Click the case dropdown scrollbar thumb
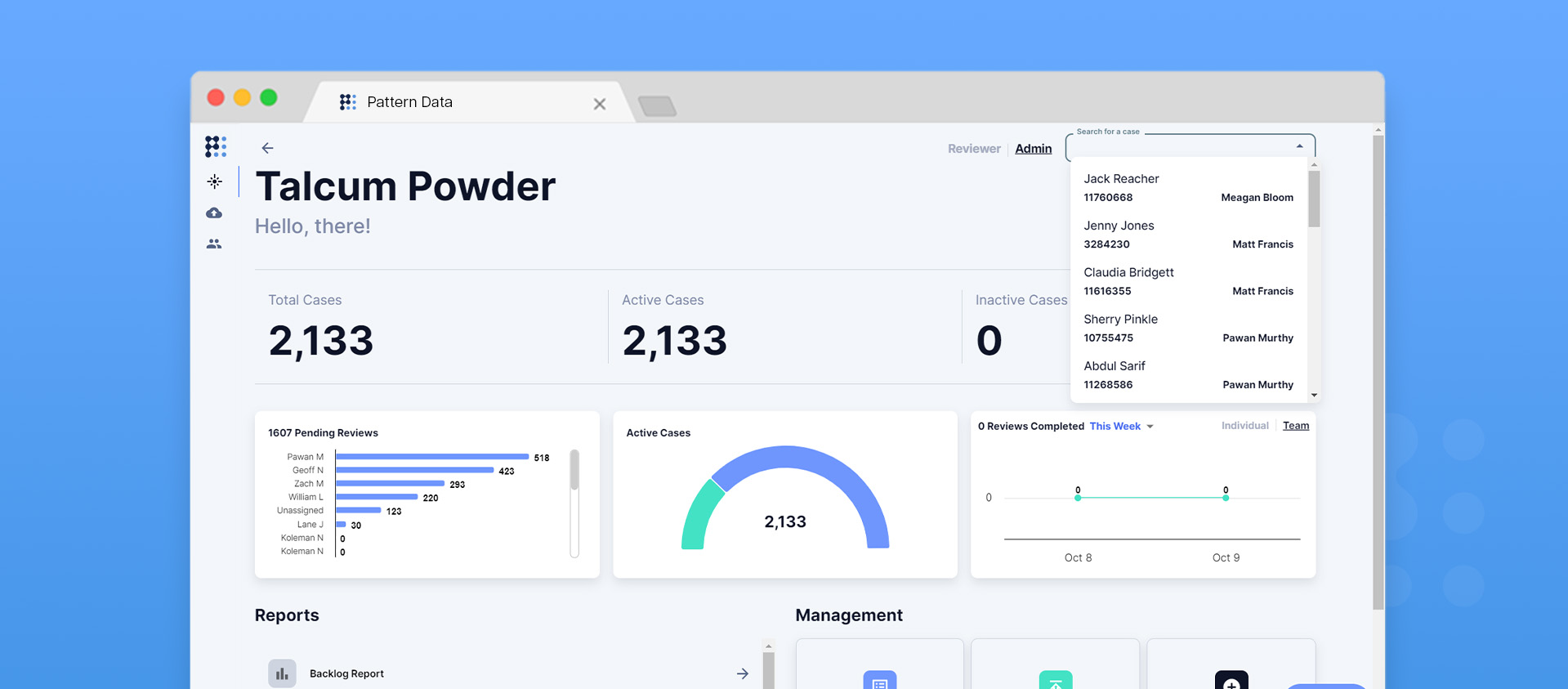 click(x=1314, y=199)
